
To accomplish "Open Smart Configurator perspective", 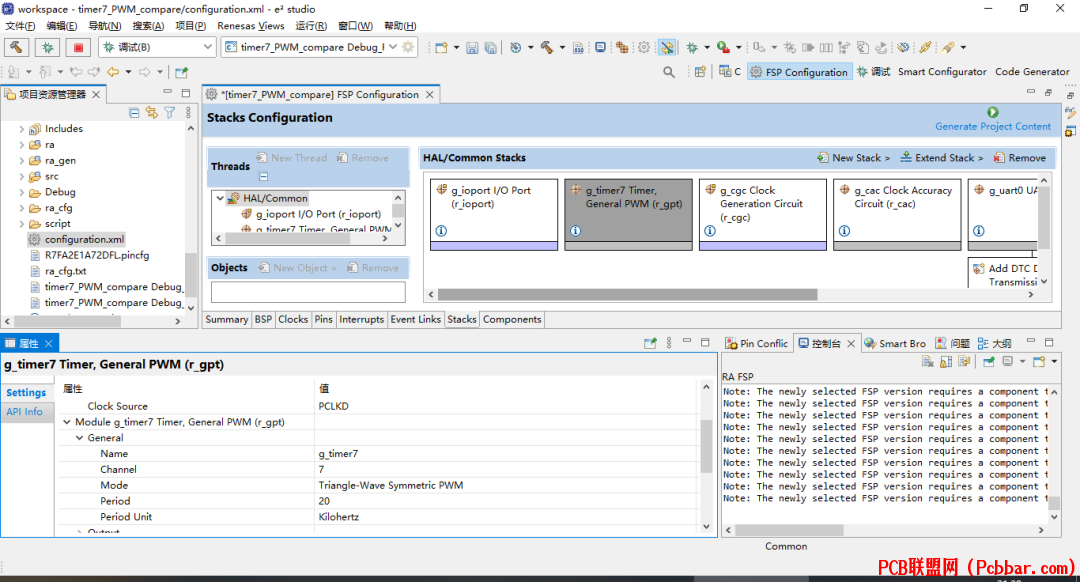I will coord(942,72).
